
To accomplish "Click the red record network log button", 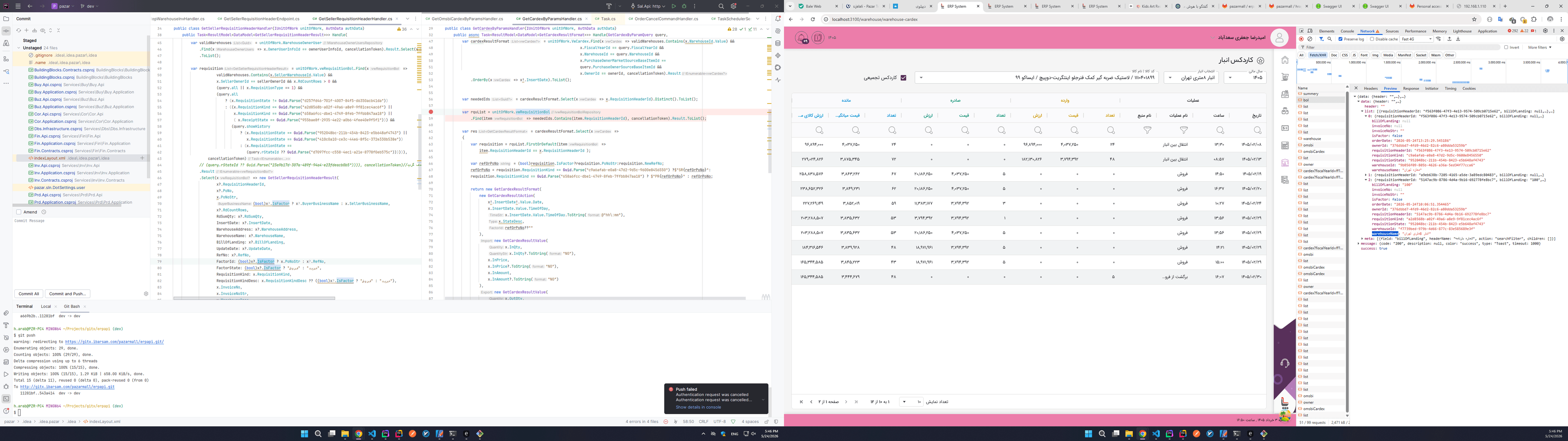I will point(1301,39).
